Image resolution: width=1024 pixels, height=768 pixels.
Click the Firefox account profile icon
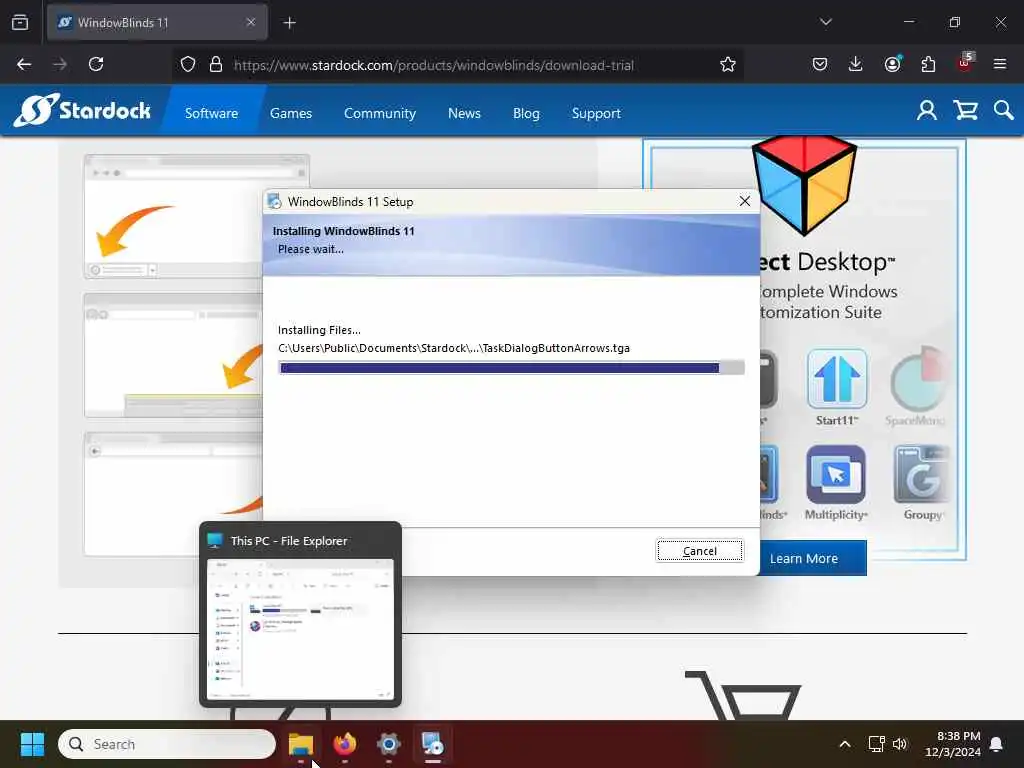pos(892,64)
